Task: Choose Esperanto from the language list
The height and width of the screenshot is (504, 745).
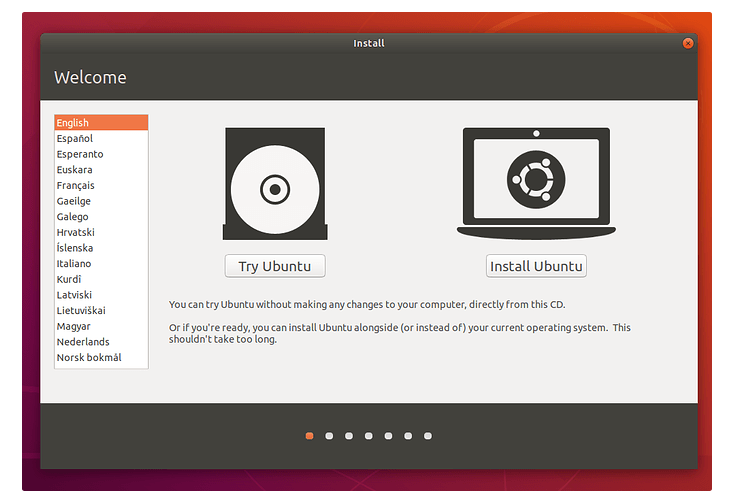Action: [x=101, y=154]
